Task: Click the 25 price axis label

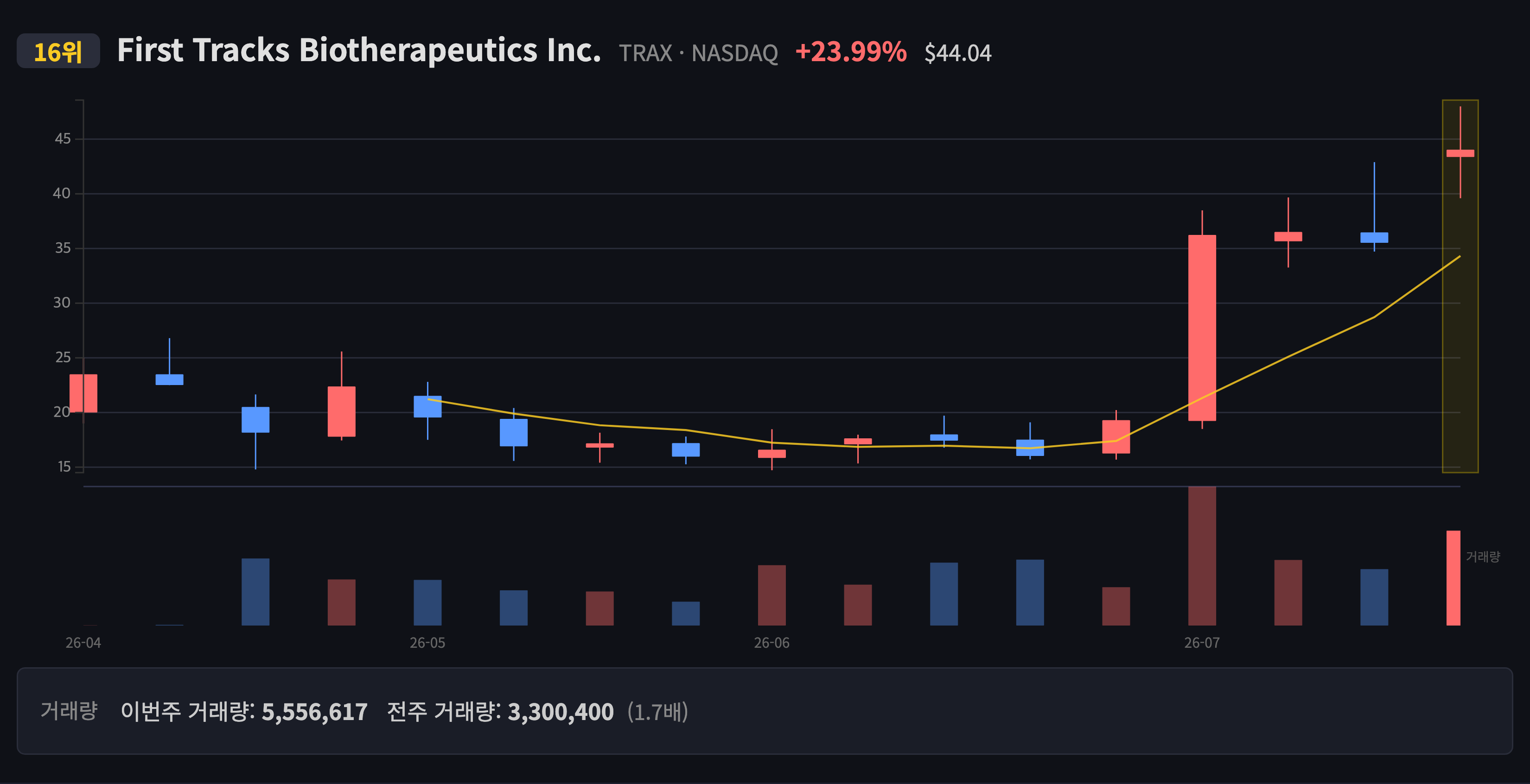Action: click(x=63, y=357)
